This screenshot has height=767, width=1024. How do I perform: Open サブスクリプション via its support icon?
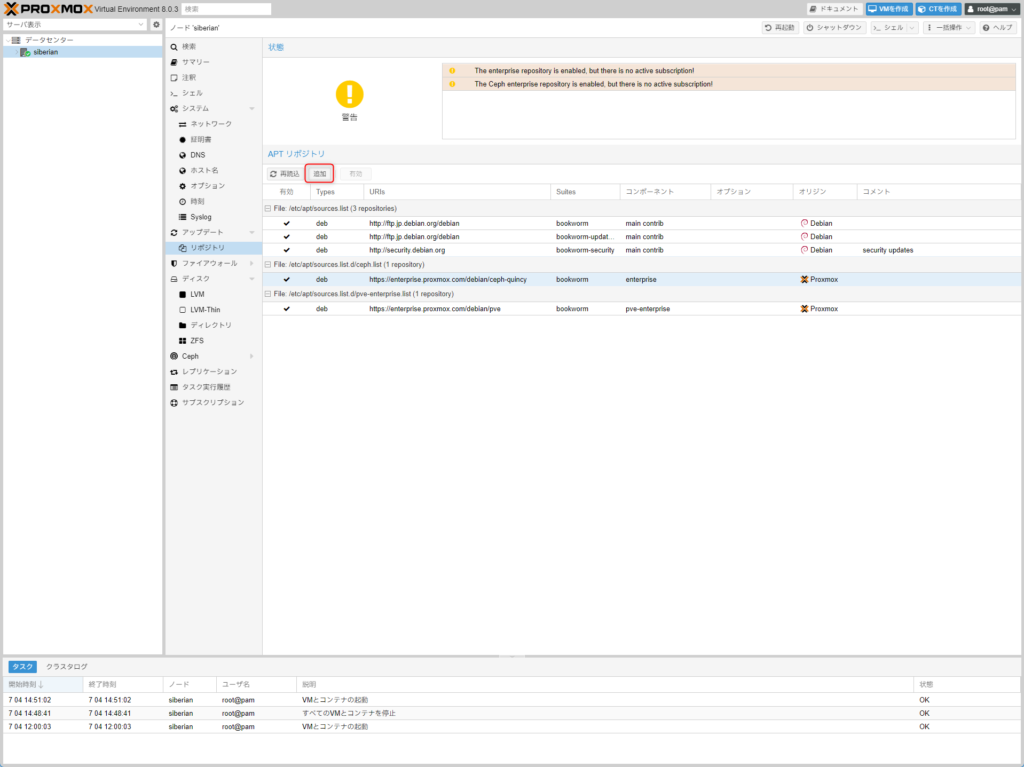tap(174, 403)
